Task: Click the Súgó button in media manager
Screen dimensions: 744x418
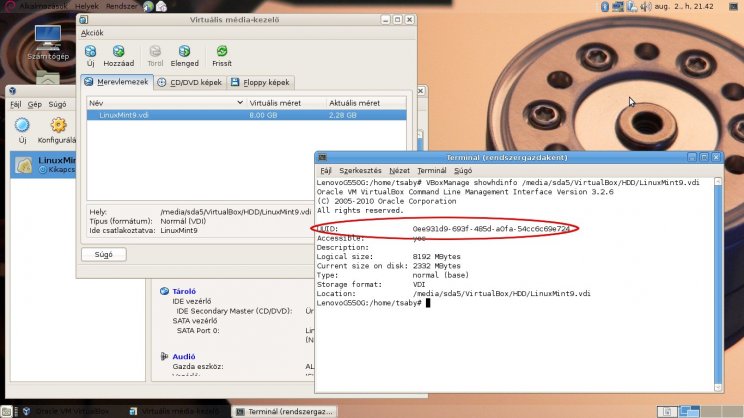Action: tap(103, 254)
